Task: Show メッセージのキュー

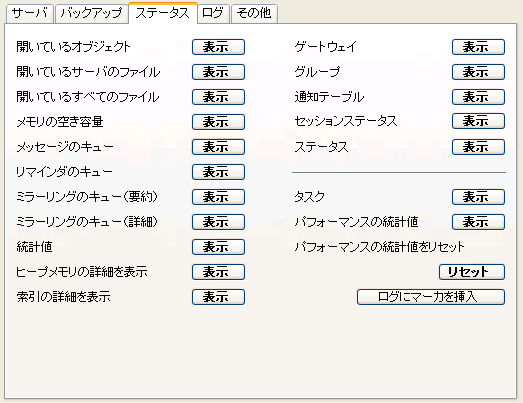Action: pyautogui.click(x=218, y=147)
